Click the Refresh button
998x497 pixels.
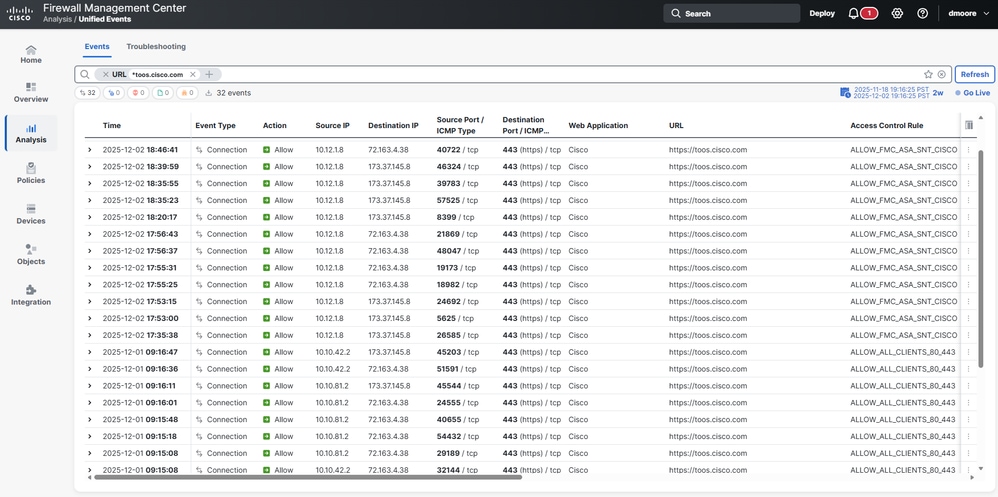pyautogui.click(x=974, y=74)
